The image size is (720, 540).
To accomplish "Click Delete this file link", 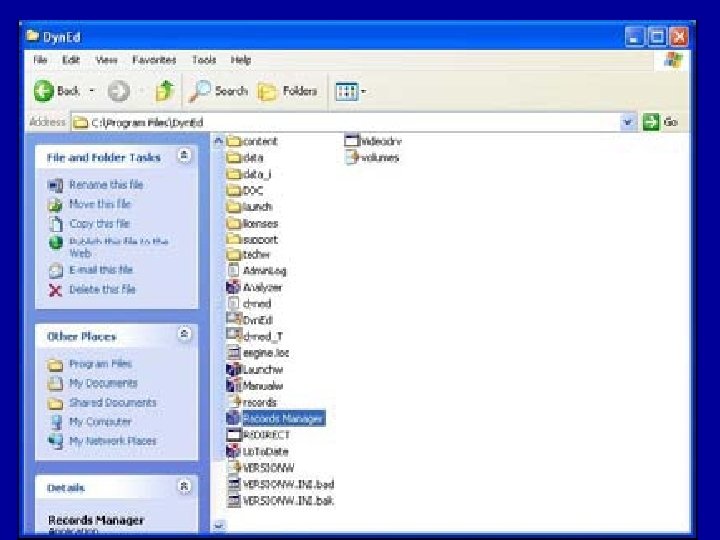I will [102, 289].
